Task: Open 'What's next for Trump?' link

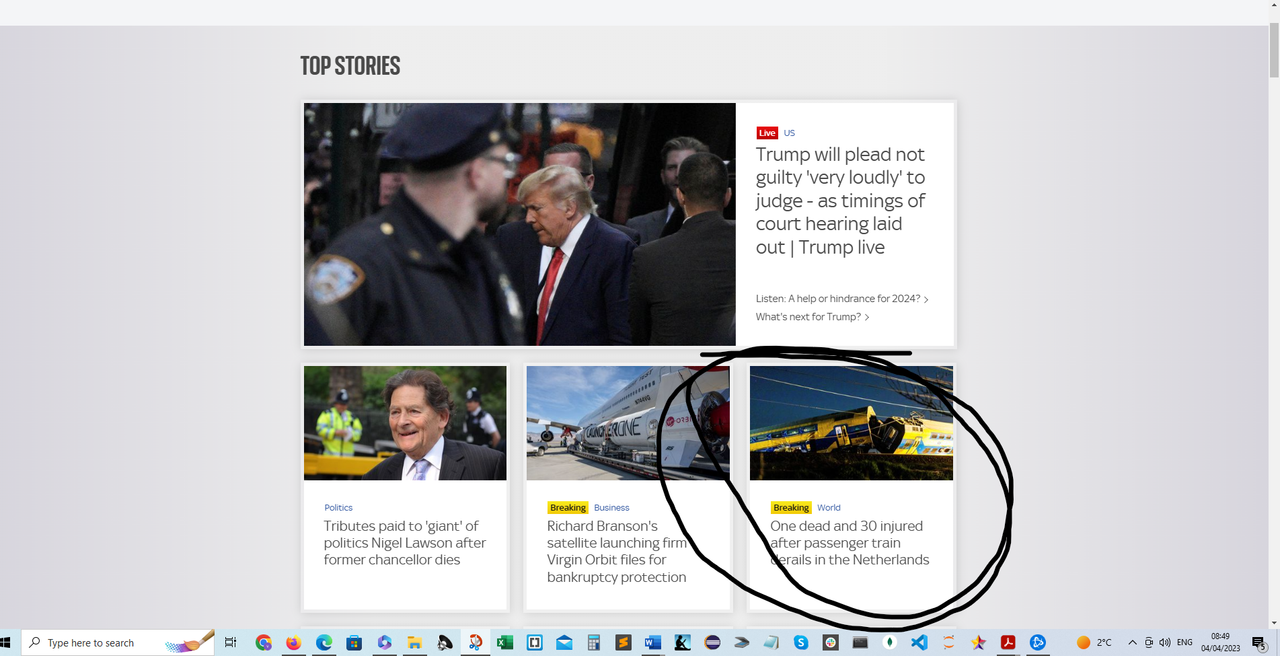Action: point(812,317)
